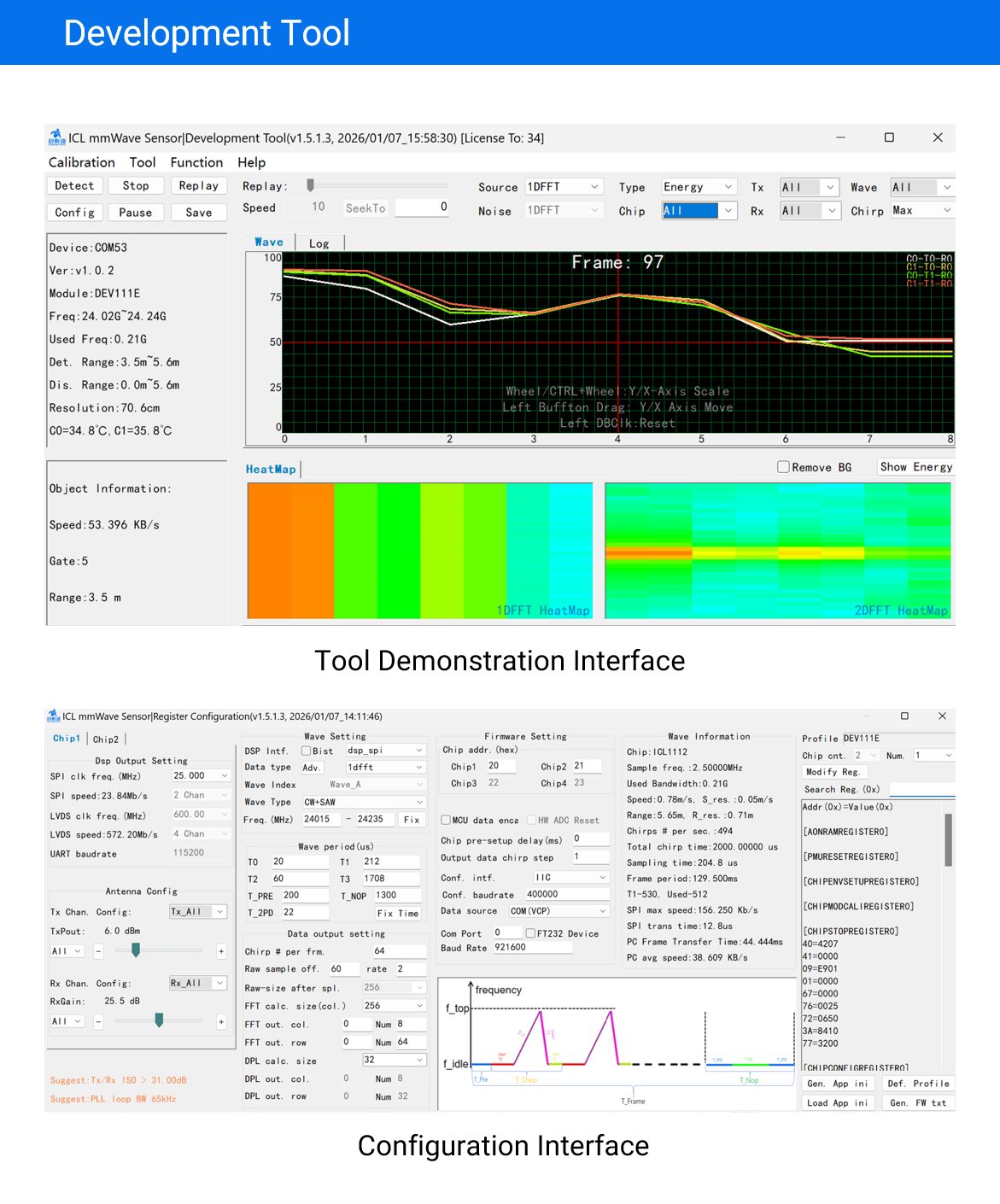Screen dimensions: 1000x1204
Task: Click the ICL app icon in Development Tool title bar
Action: [x=56, y=137]
